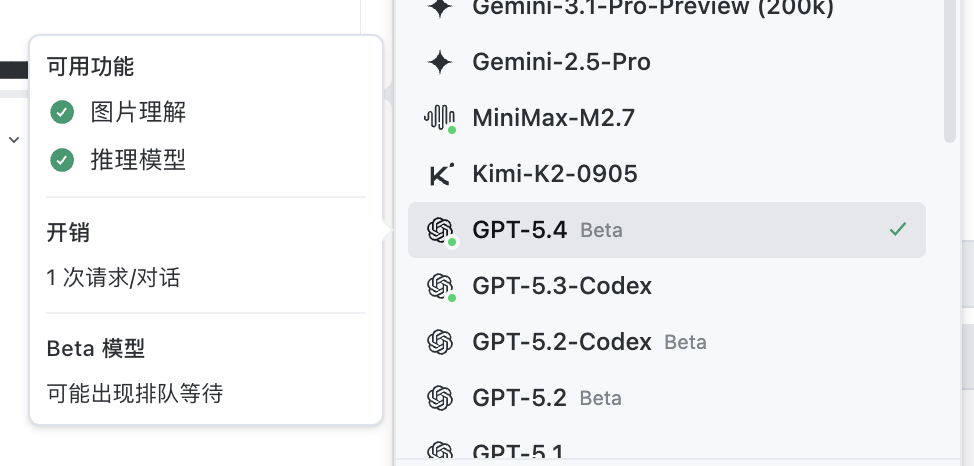Click the OpenAI icon beside GPT-5.2 Beta
The height and width of the screenshot is (466, 974).
pyautogui.click(x=440, y=398)
